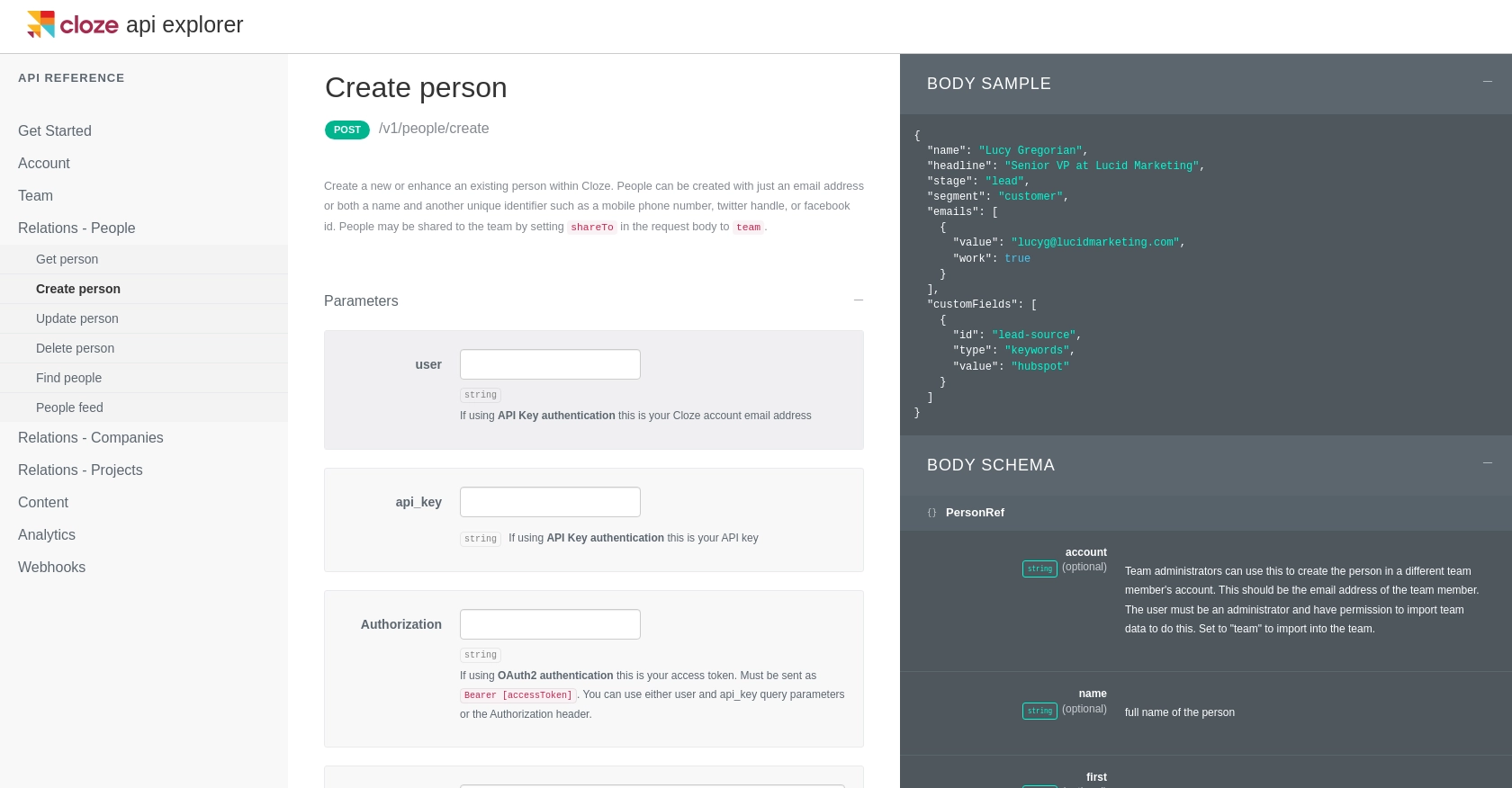Open Get Started section
Screen dimensions: 1512x788
[x=55, y=130]
